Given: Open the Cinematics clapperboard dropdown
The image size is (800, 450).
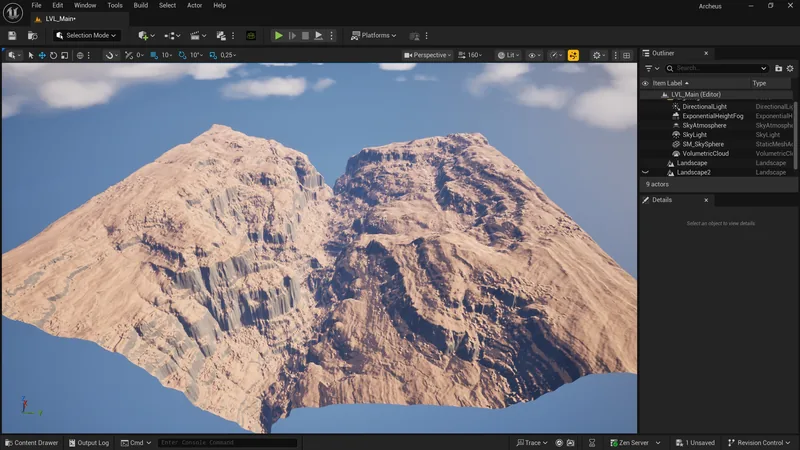Looking at the screenshot, I should click(198, 36).
